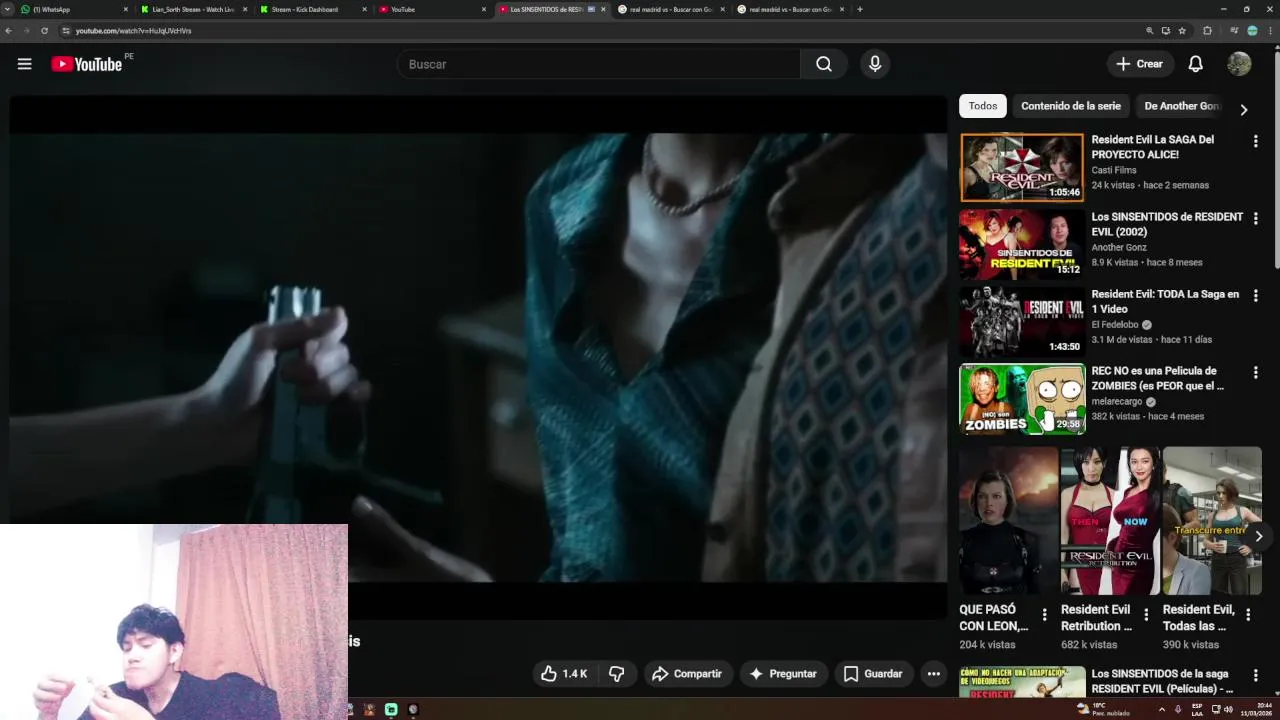Open the weather widget in taskbar

click(1104, 709)
